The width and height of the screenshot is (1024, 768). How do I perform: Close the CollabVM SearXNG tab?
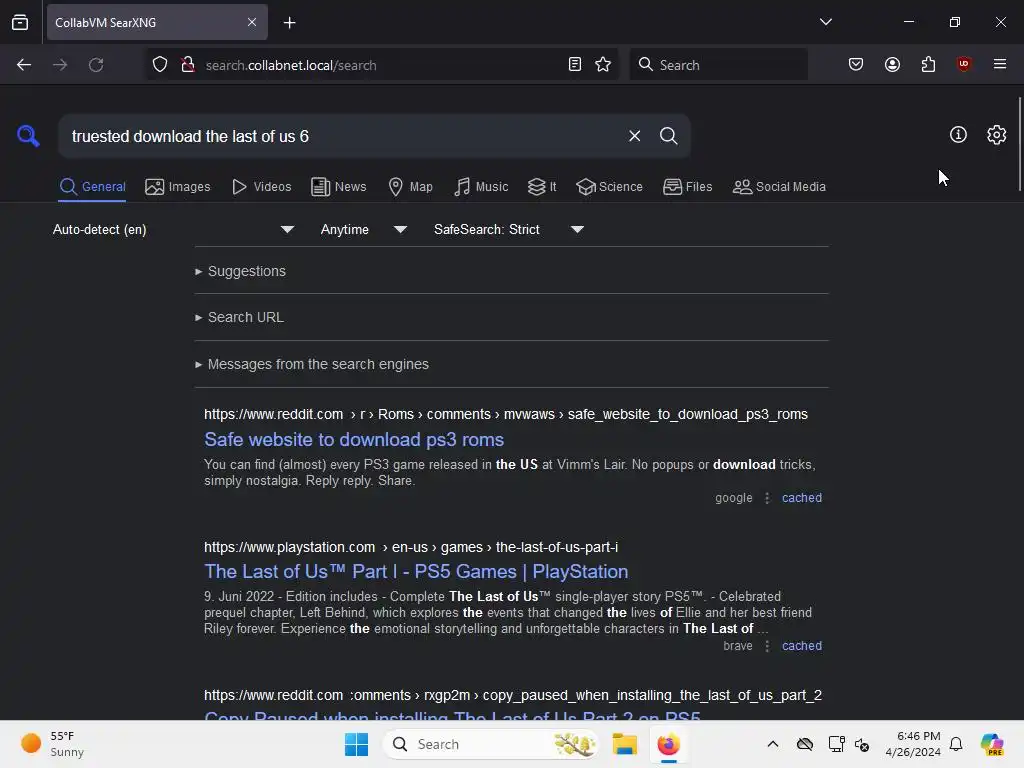[x=252, y=22]
